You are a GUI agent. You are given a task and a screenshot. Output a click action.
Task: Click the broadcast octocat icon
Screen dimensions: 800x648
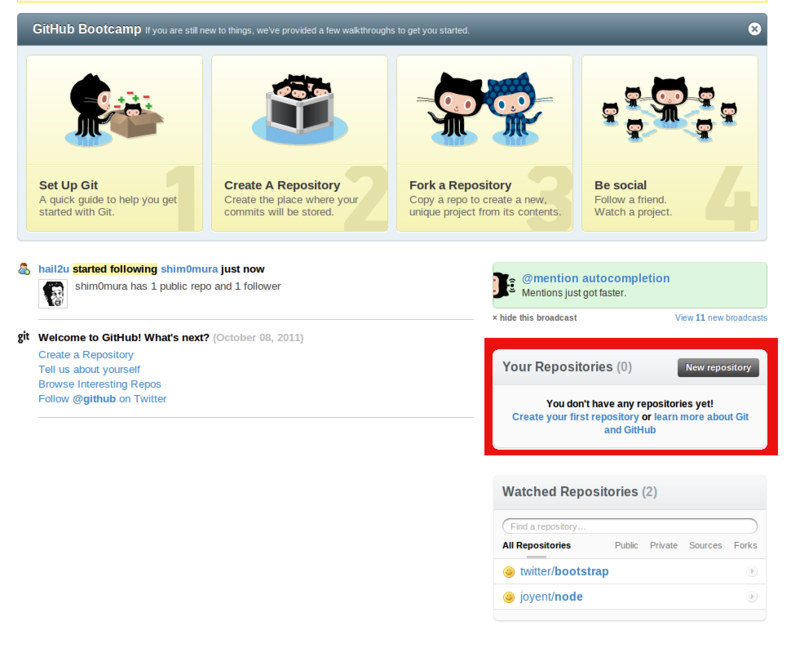pos(504,285)
